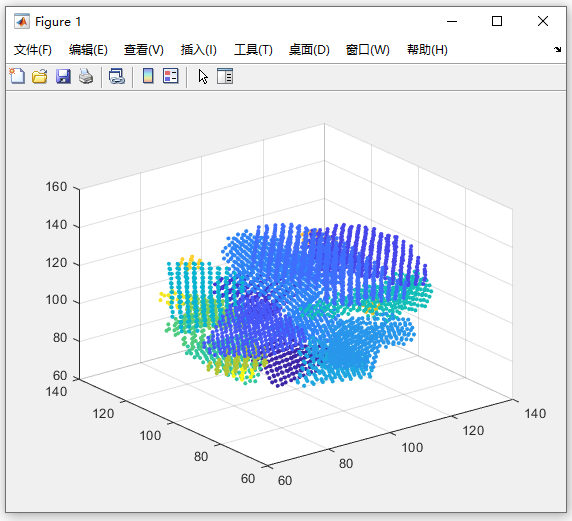Toggle the legend with the Insert Legend icon
The height and width of the screenshot is (521, 572).
[x=170, y=76]
